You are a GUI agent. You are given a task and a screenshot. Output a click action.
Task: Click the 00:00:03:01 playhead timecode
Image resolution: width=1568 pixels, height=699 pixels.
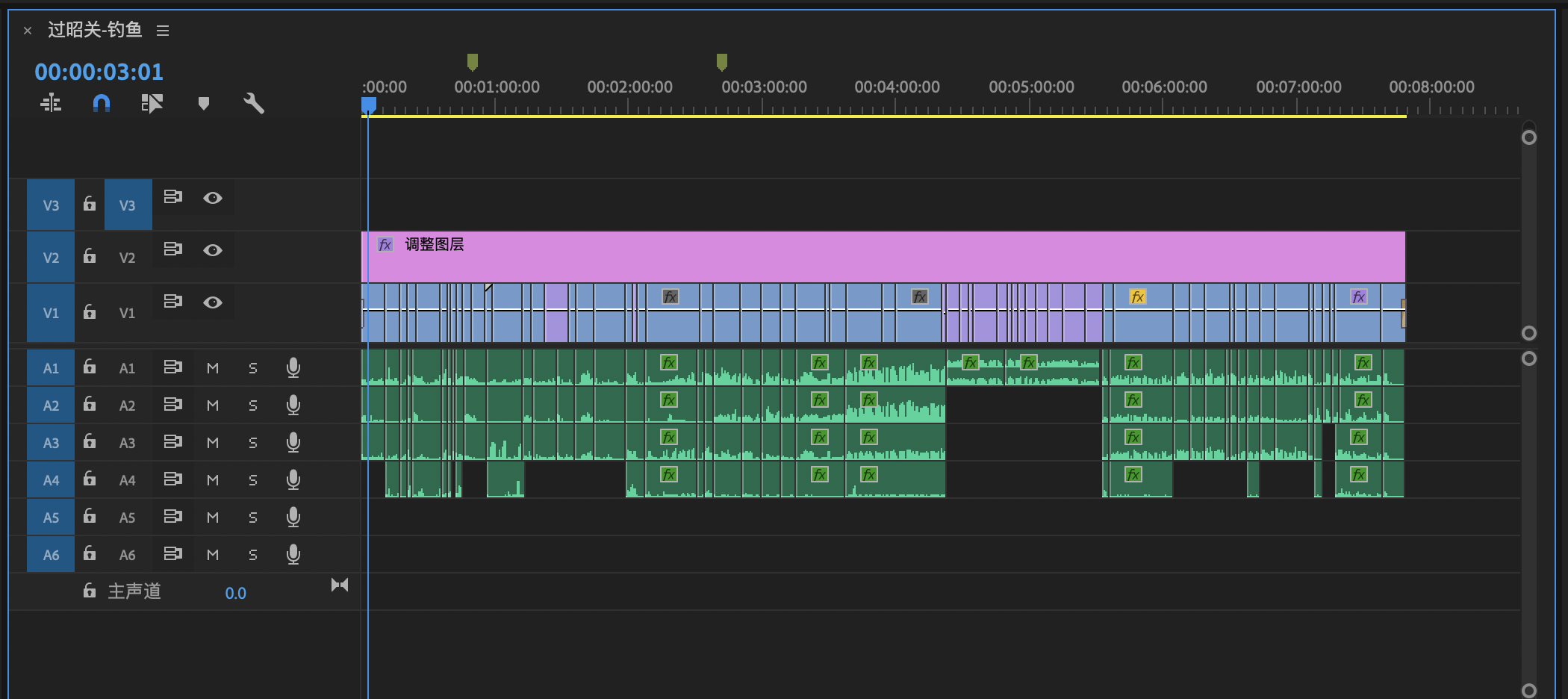(x=99, y=72)
